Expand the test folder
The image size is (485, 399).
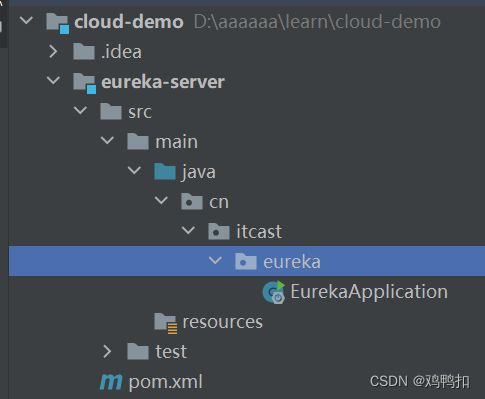(107, 351)
